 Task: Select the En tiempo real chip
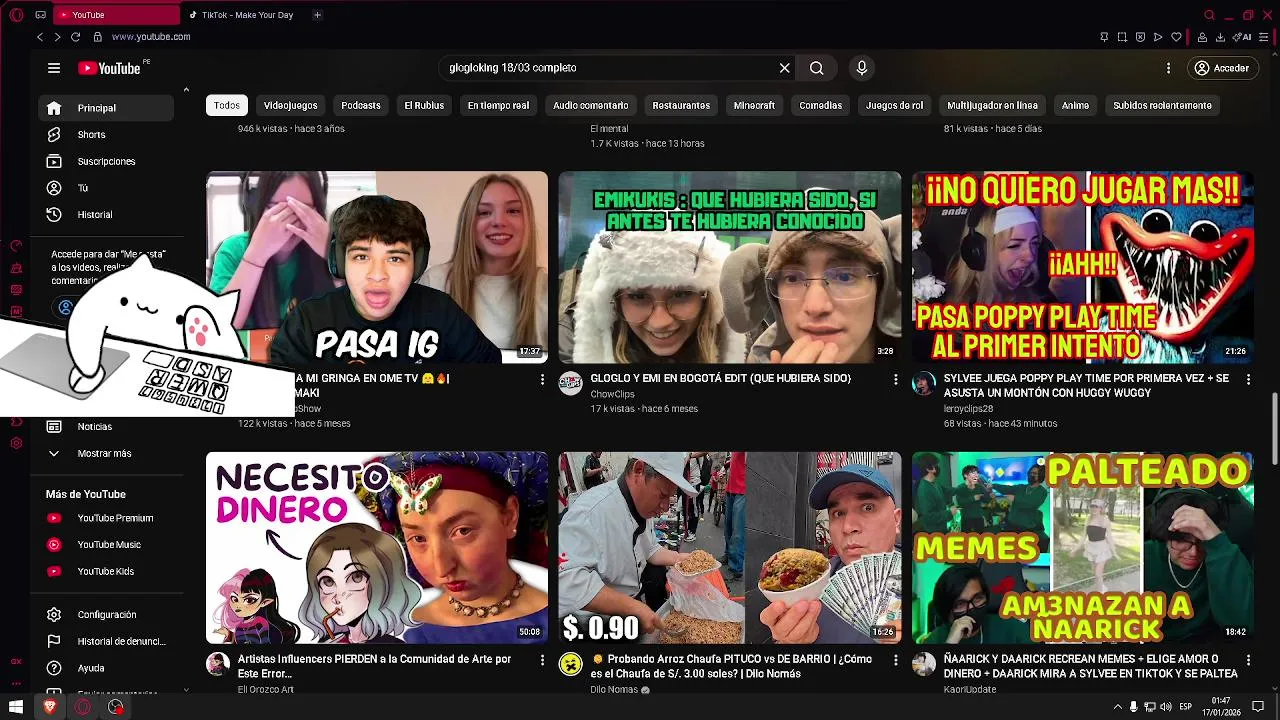[x=498, y=105]
